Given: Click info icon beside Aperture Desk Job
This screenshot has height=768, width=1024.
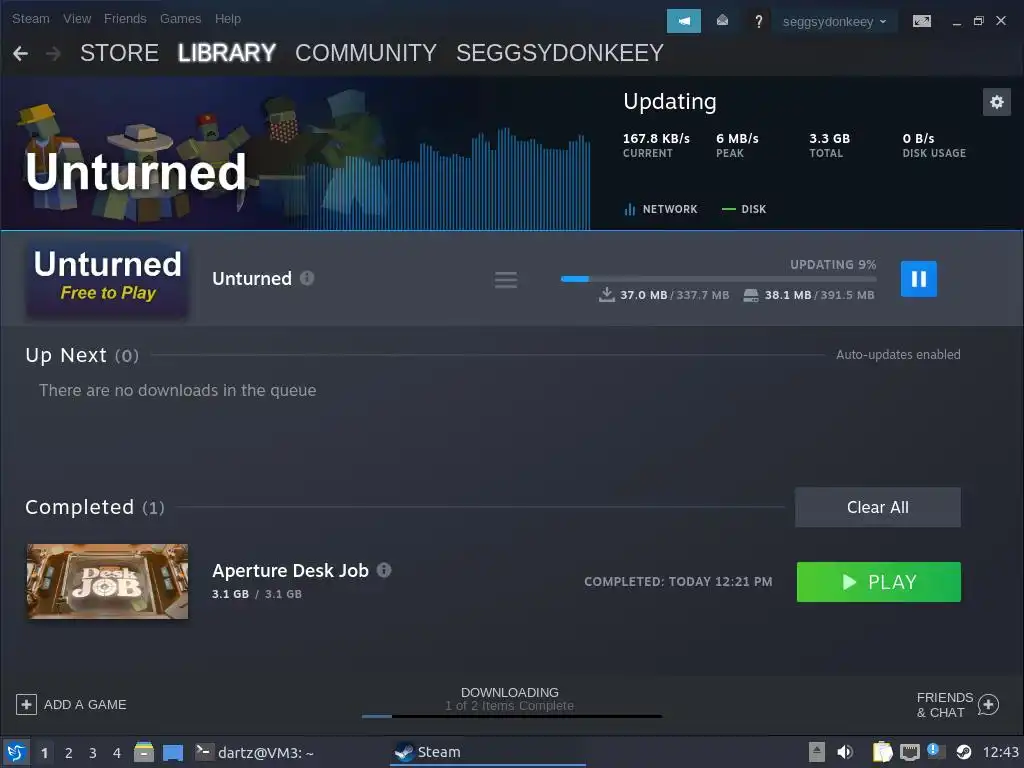Looking at the screenshot, I should click(384, 570).
